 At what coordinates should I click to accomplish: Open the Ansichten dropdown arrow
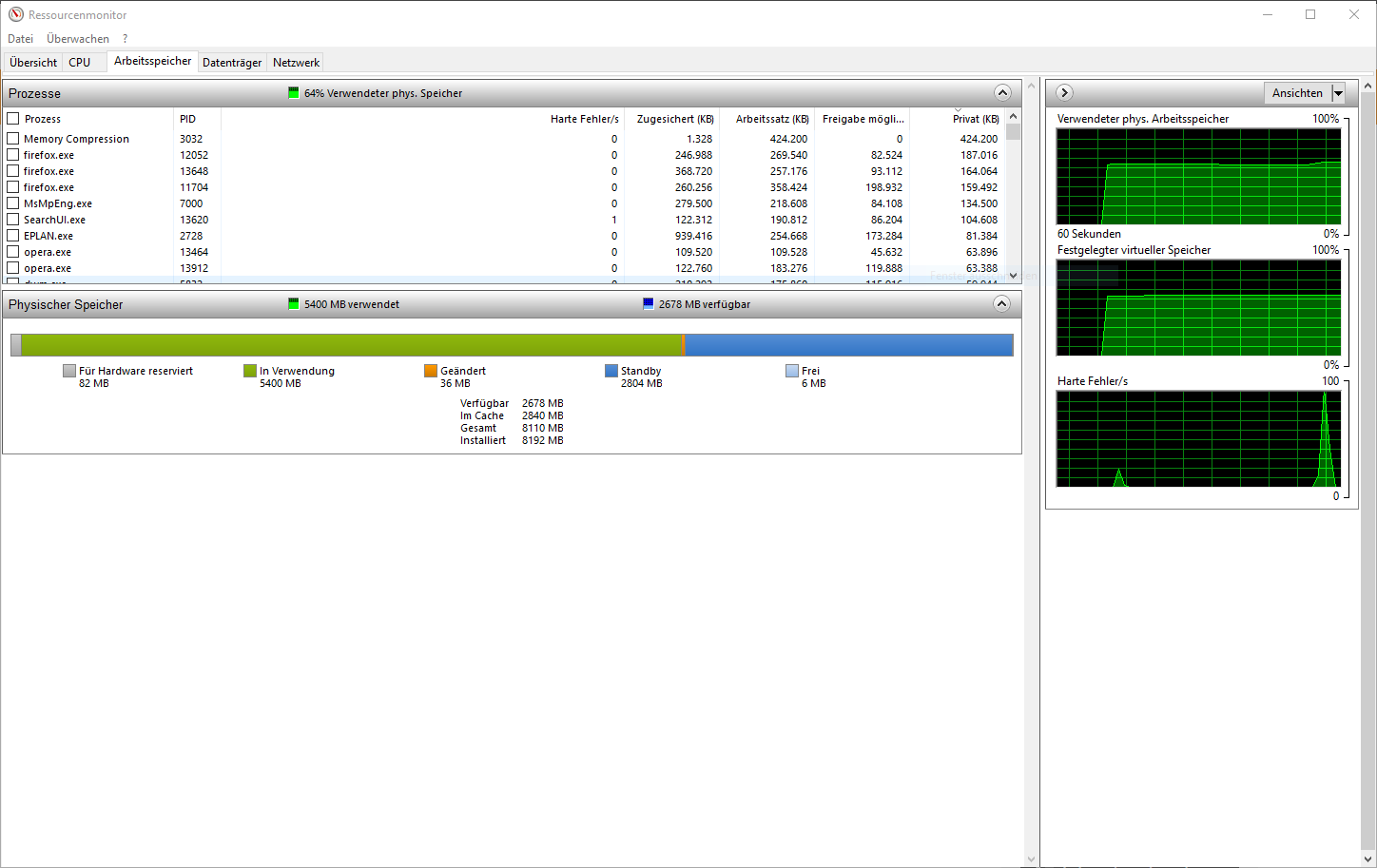1339,92
